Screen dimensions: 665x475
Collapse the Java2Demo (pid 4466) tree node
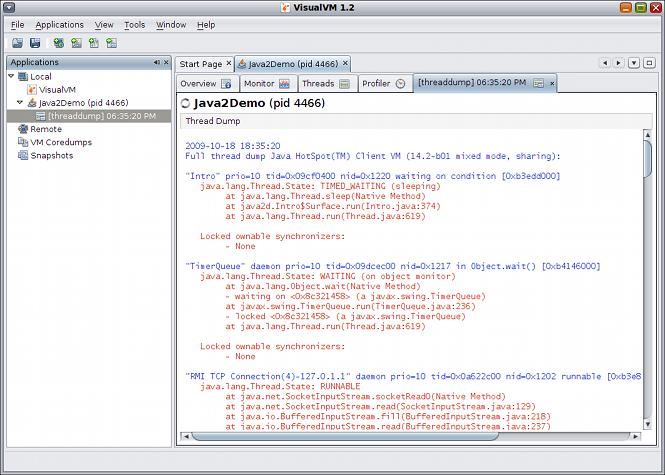pos(20,102)
